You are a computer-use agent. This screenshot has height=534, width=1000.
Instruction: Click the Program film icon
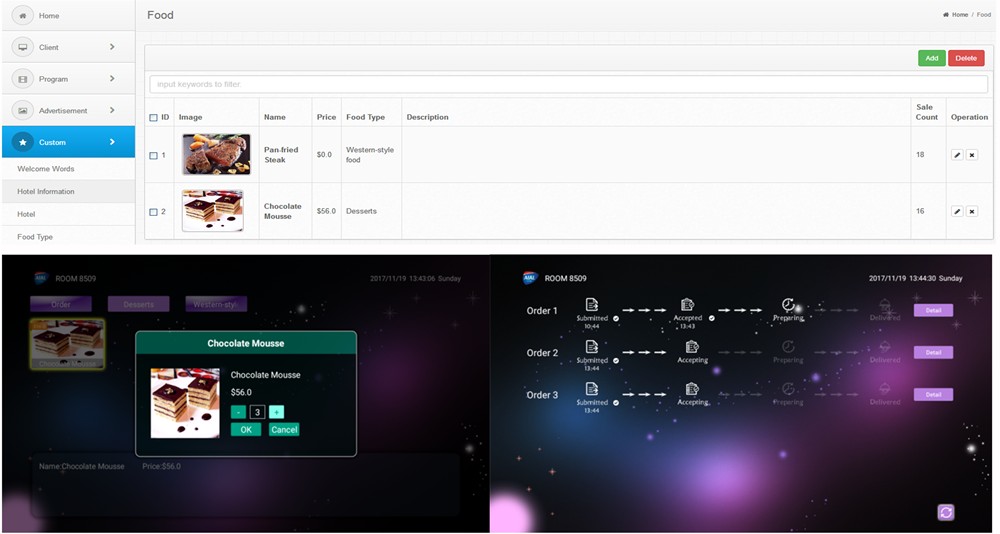point(23,79)
